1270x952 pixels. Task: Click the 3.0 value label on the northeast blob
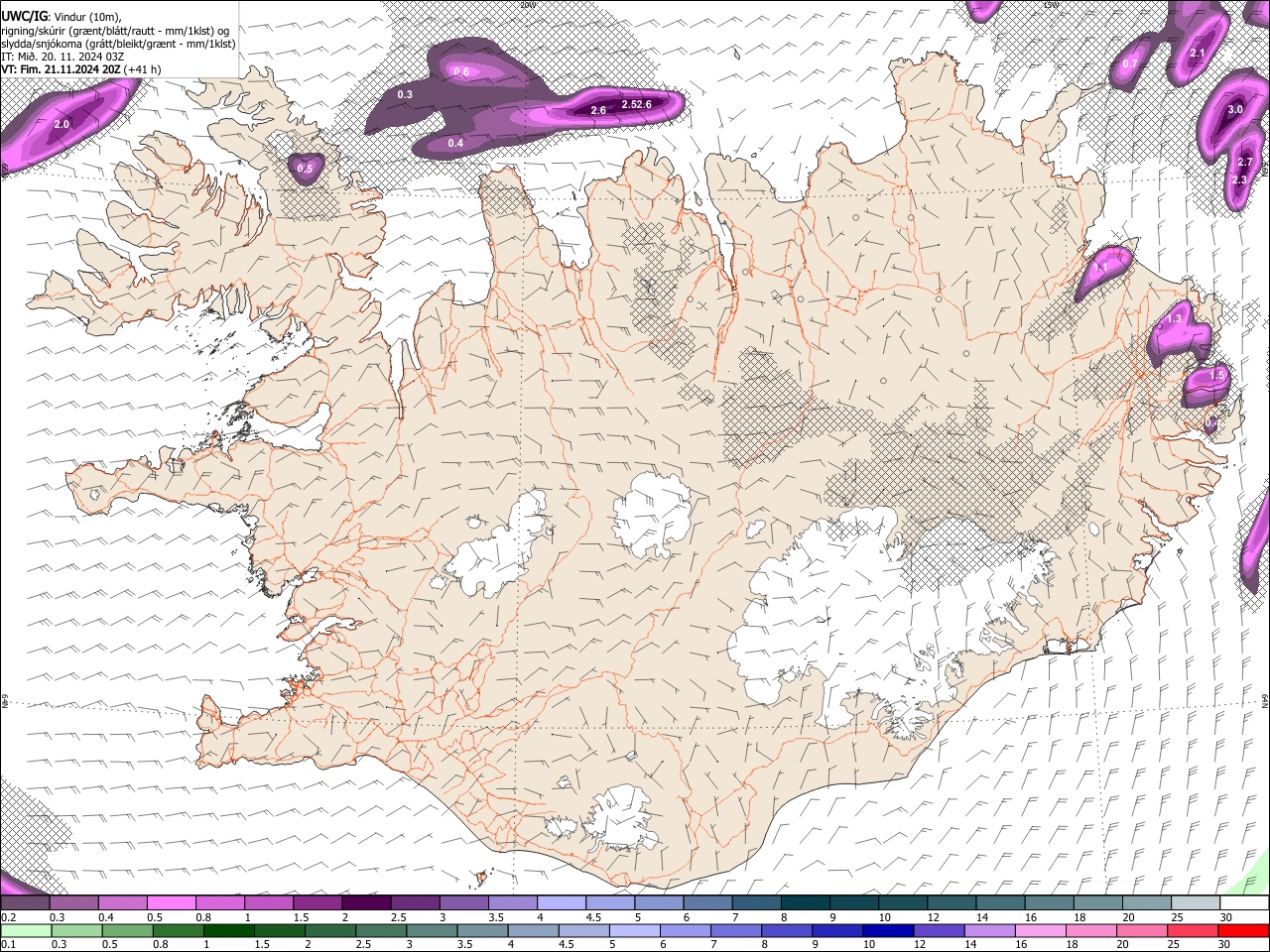pos(1235,109)
